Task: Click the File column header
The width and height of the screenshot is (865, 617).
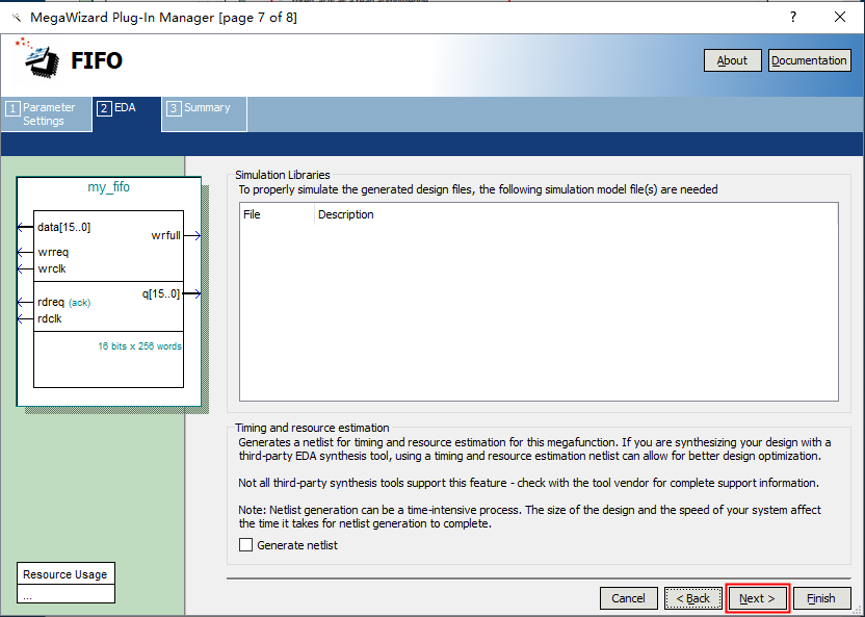Action: (x=252, y=215)
